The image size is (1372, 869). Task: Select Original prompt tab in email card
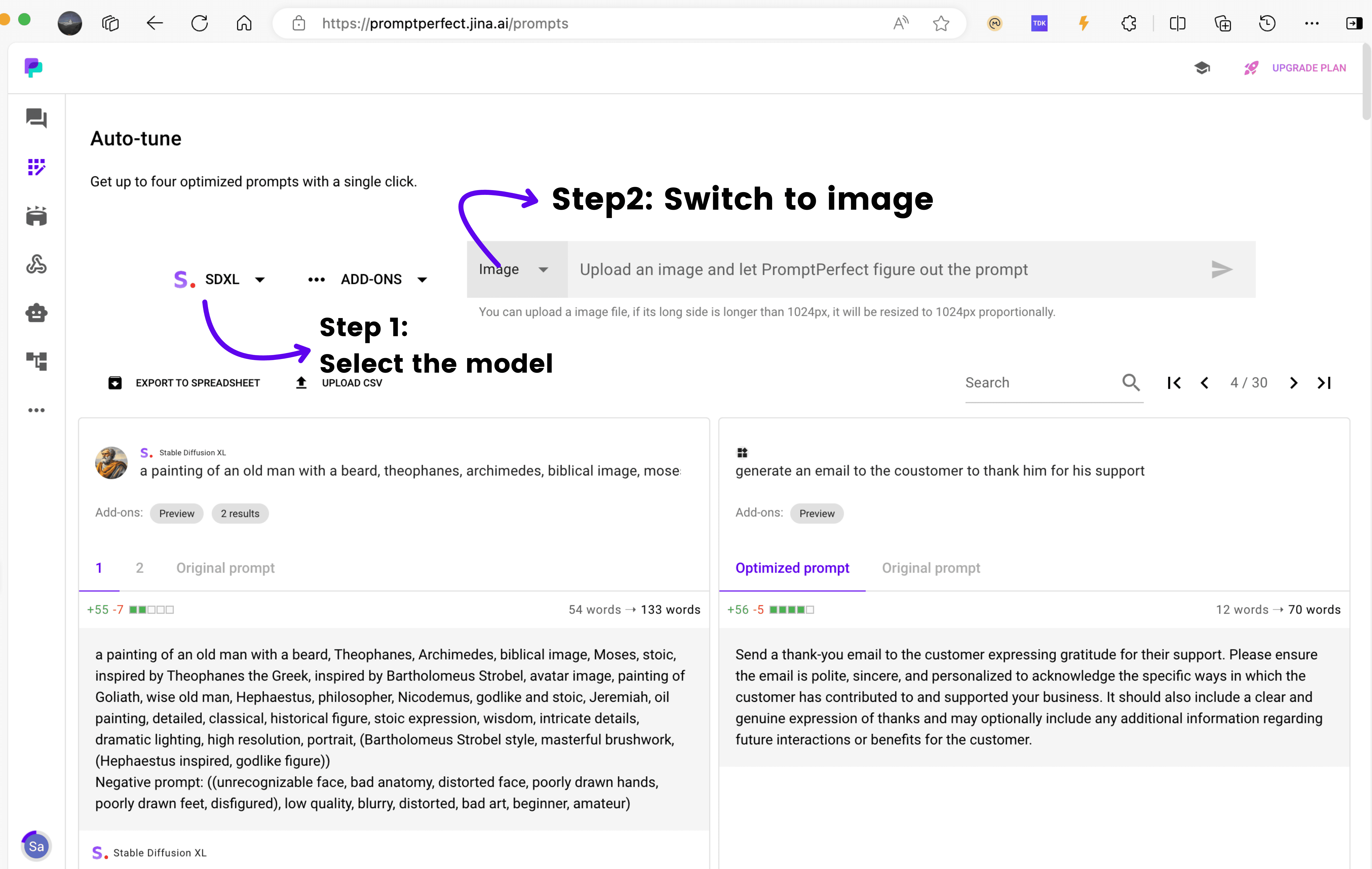(931, 568)
